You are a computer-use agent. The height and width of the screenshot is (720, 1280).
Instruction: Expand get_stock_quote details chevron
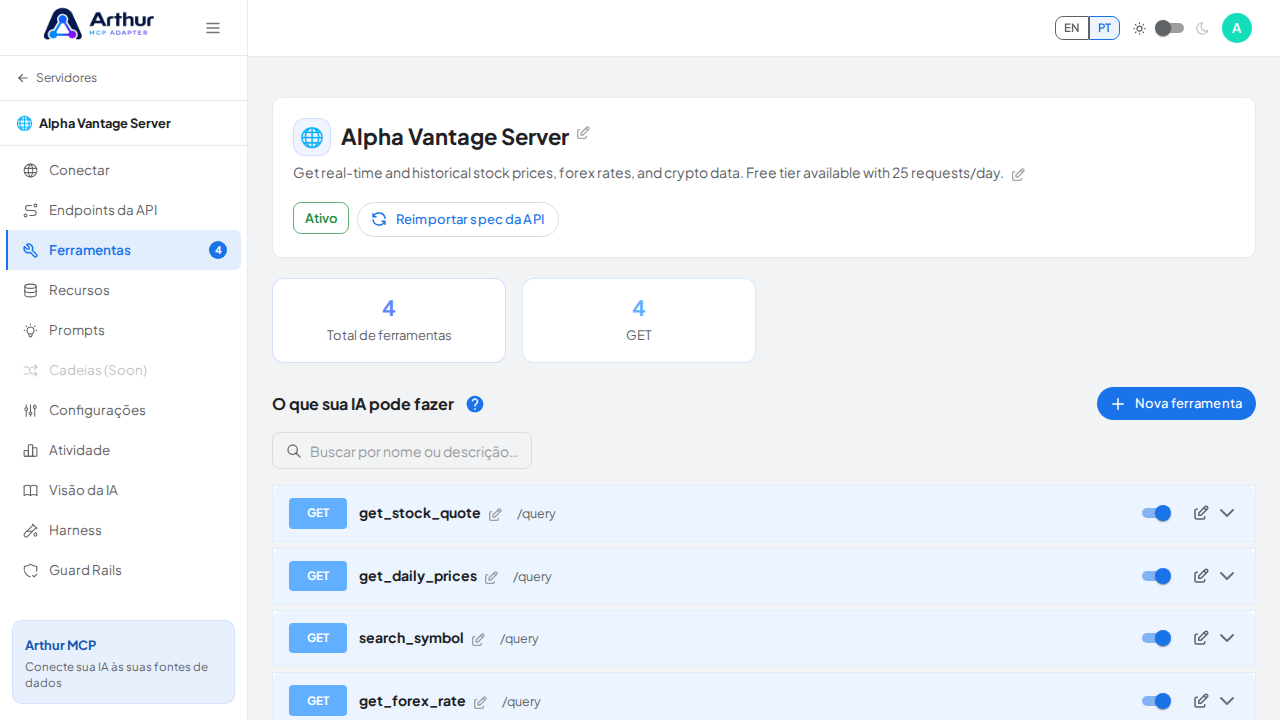(x=1227, y=513)
